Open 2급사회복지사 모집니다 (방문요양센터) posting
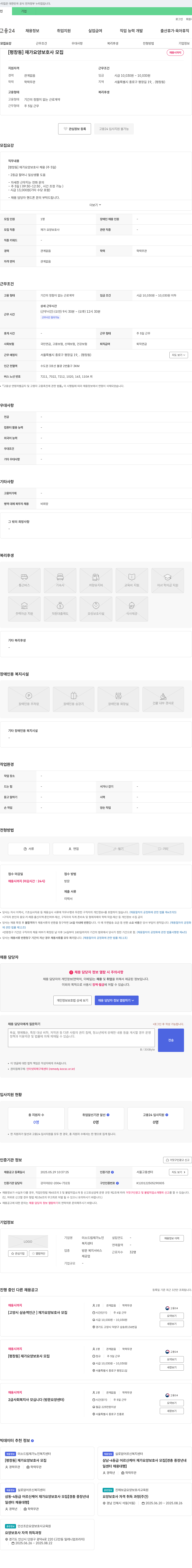 coord(36,1399)
